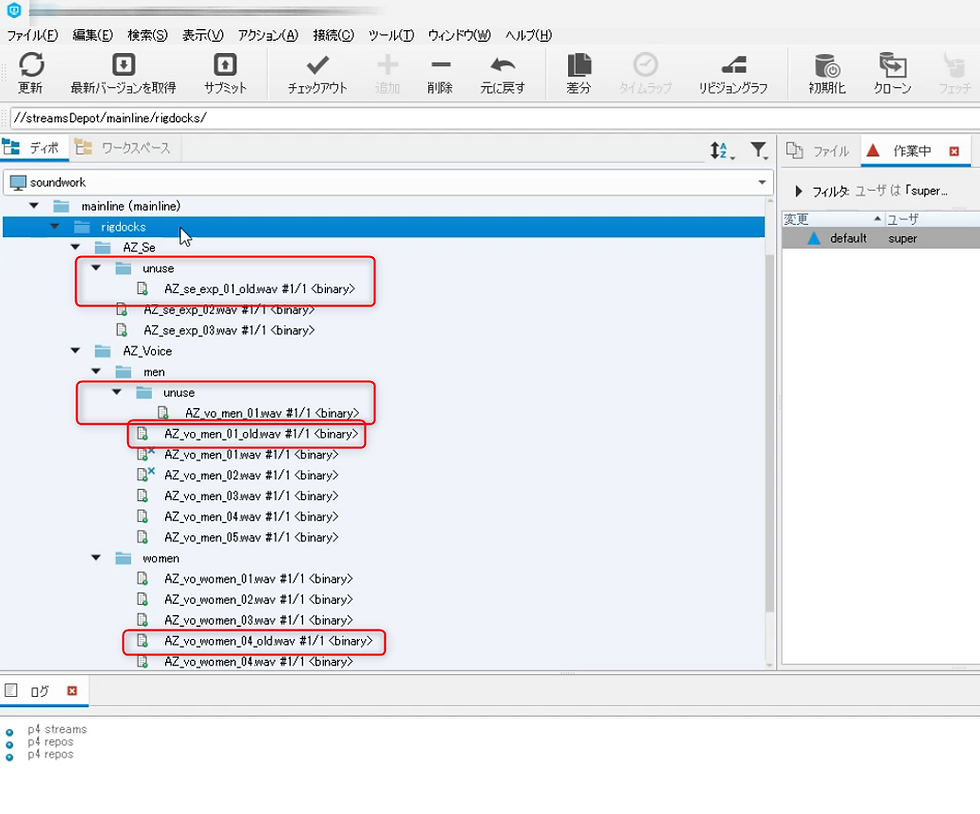Open the 接続(C) menu

333,35
